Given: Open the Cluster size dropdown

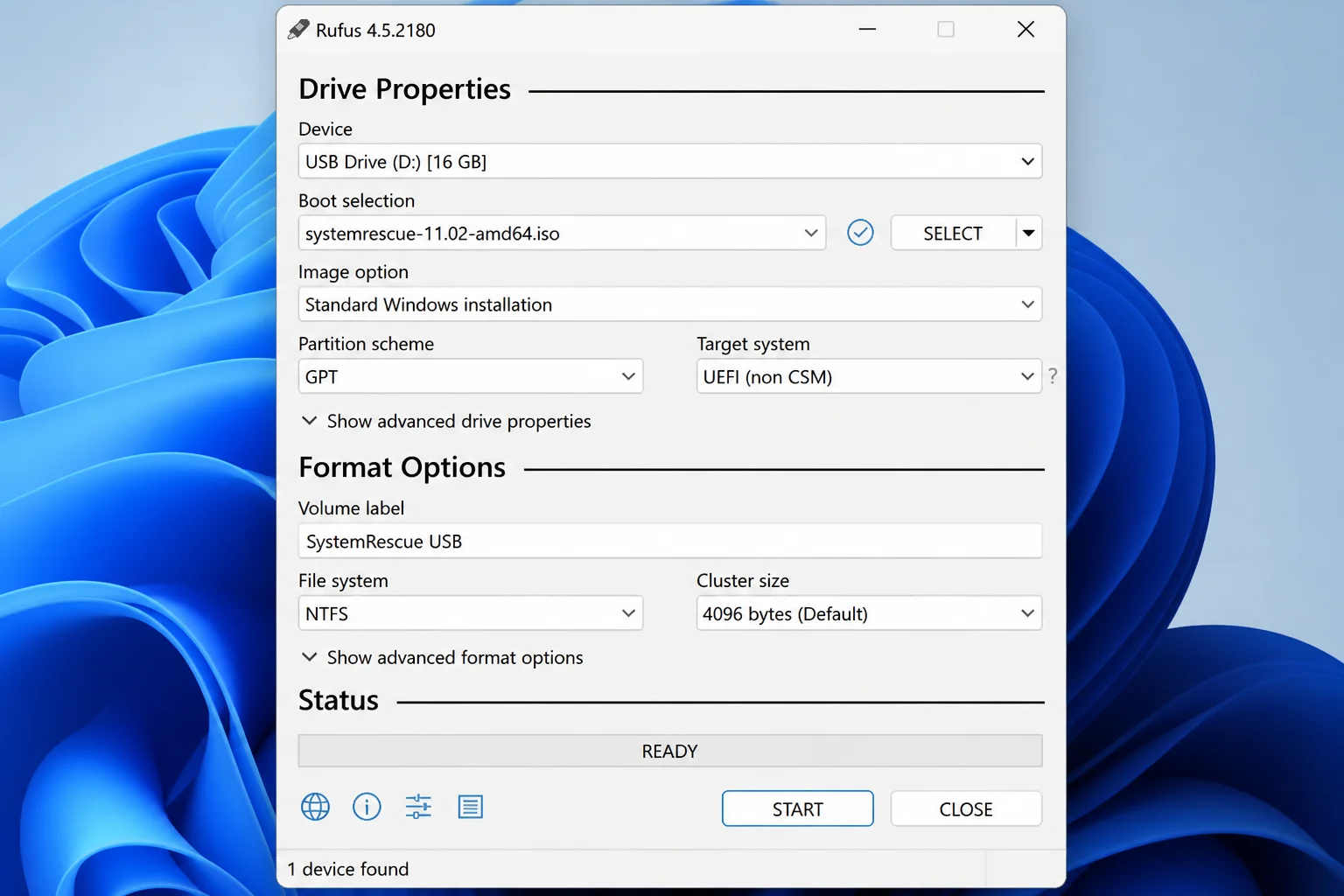Looking at the screenshot, I should (x=869, y=613).
